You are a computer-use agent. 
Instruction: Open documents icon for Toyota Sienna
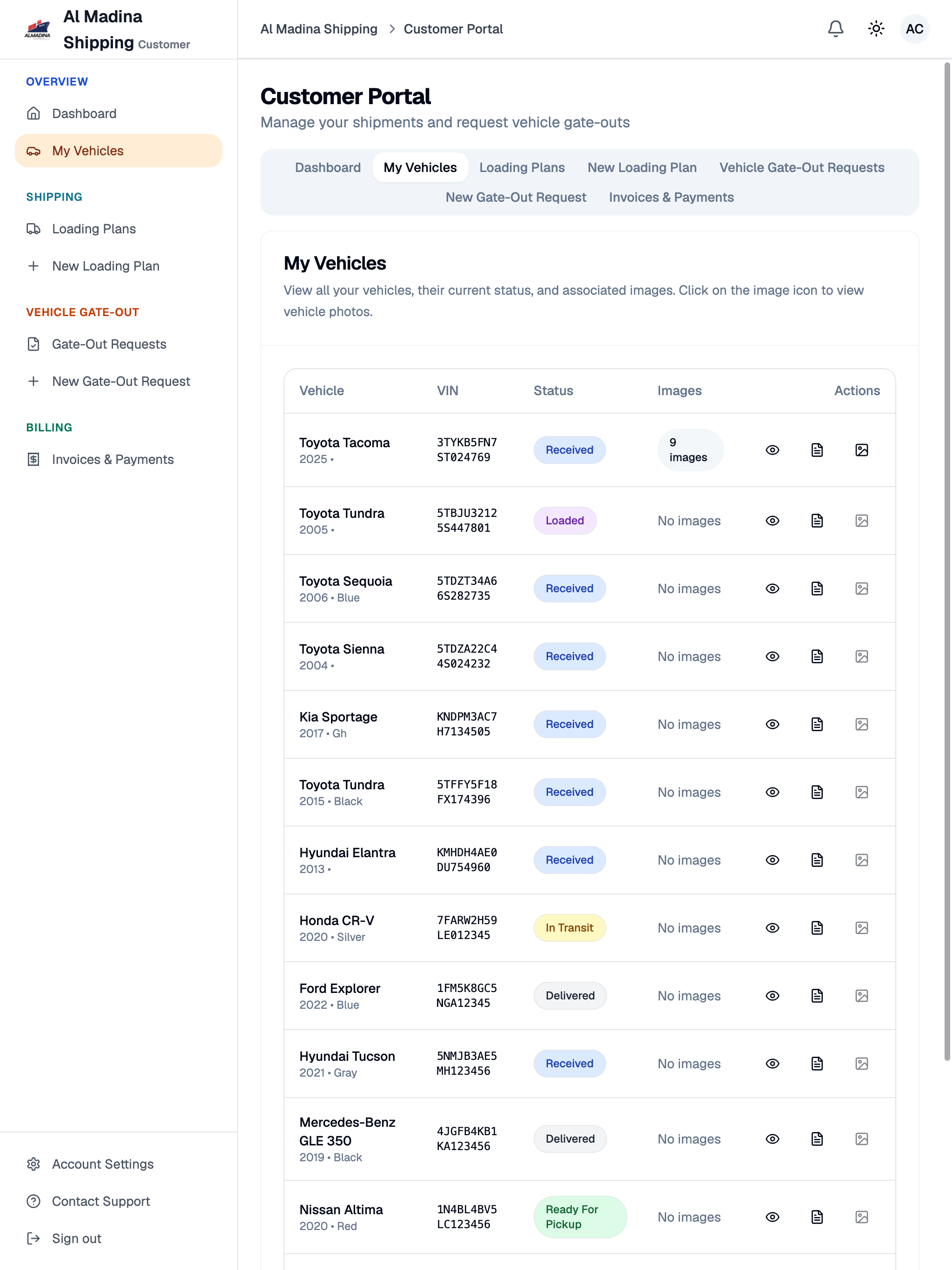point(817,656)
